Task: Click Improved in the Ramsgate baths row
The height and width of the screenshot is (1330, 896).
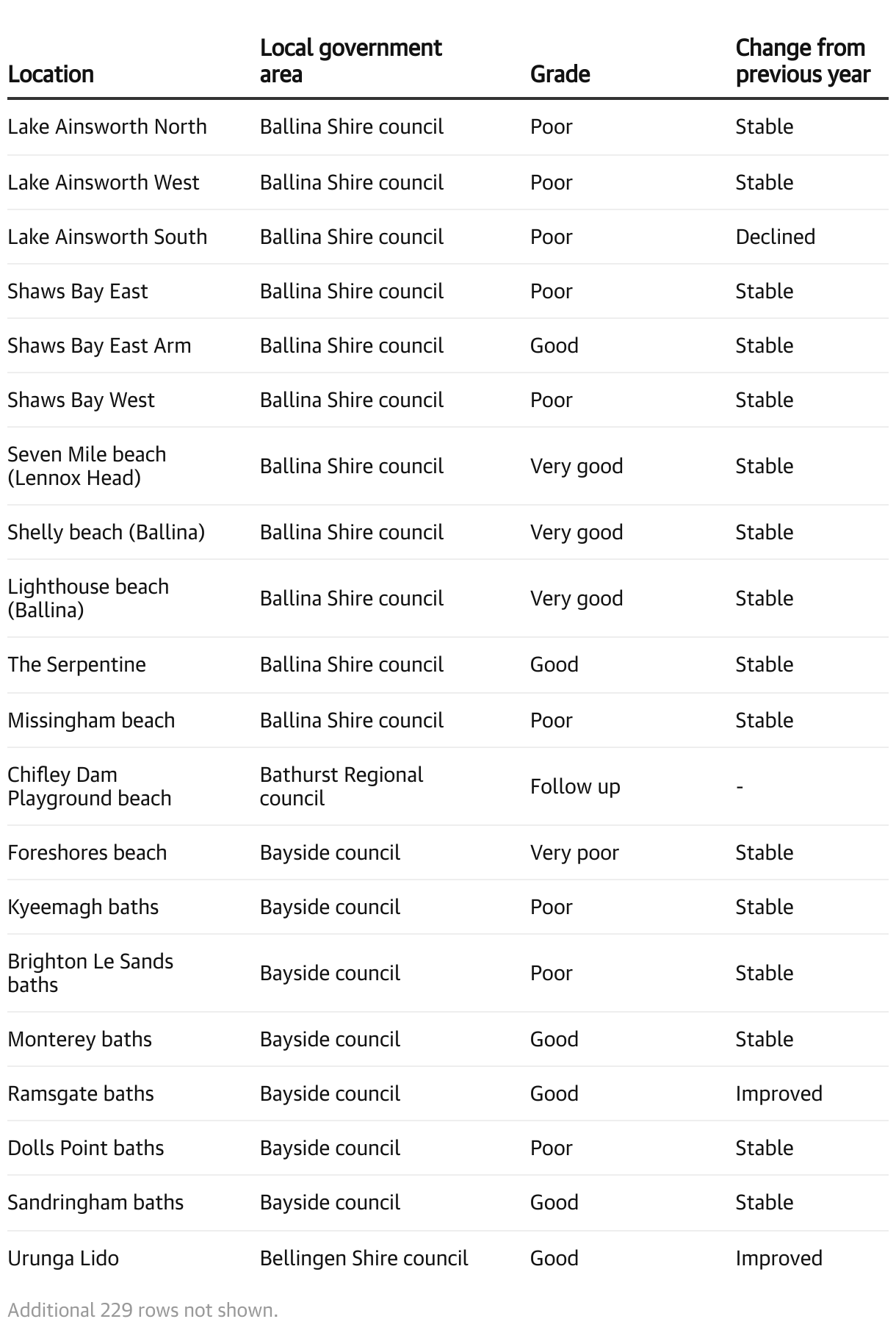Action: pyautogui.click(x=778, y=1094)
